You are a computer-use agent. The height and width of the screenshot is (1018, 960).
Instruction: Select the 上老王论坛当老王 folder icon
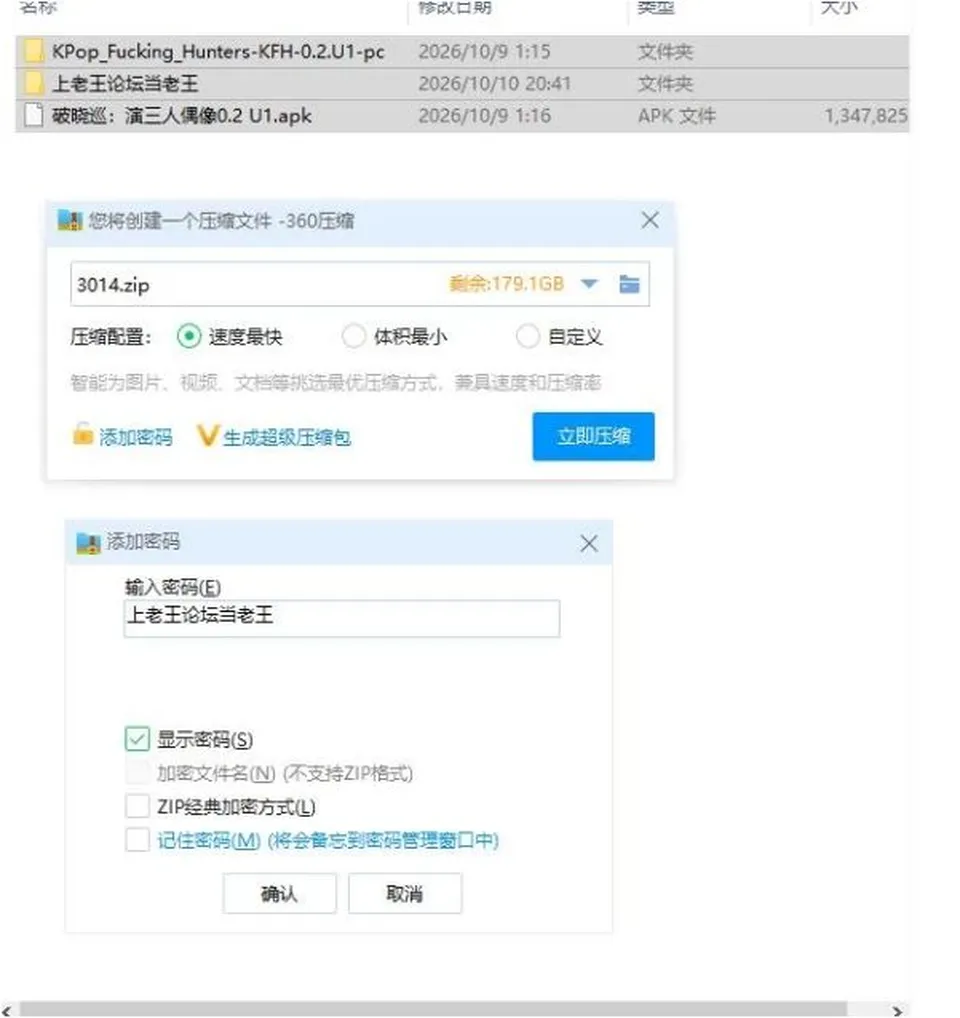pos(33,83)
